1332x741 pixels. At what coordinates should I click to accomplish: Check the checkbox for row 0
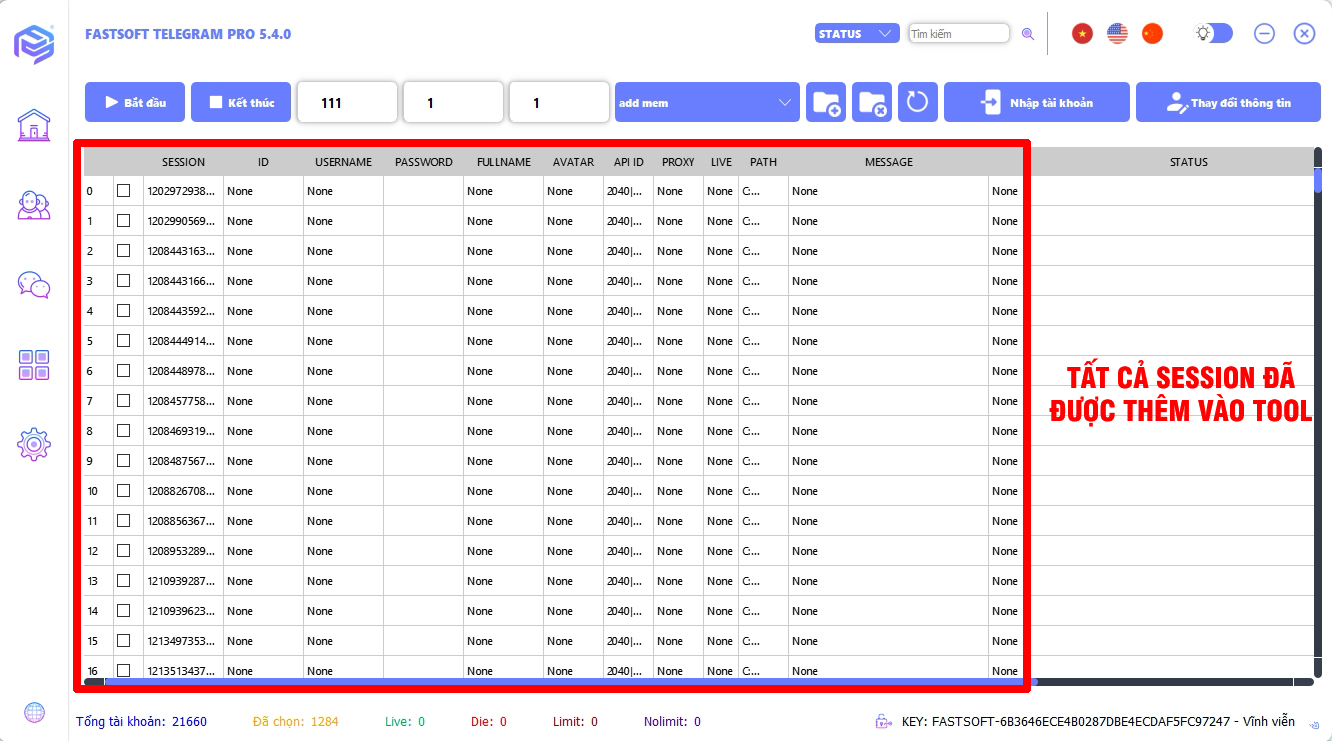(x=123, y=190)
